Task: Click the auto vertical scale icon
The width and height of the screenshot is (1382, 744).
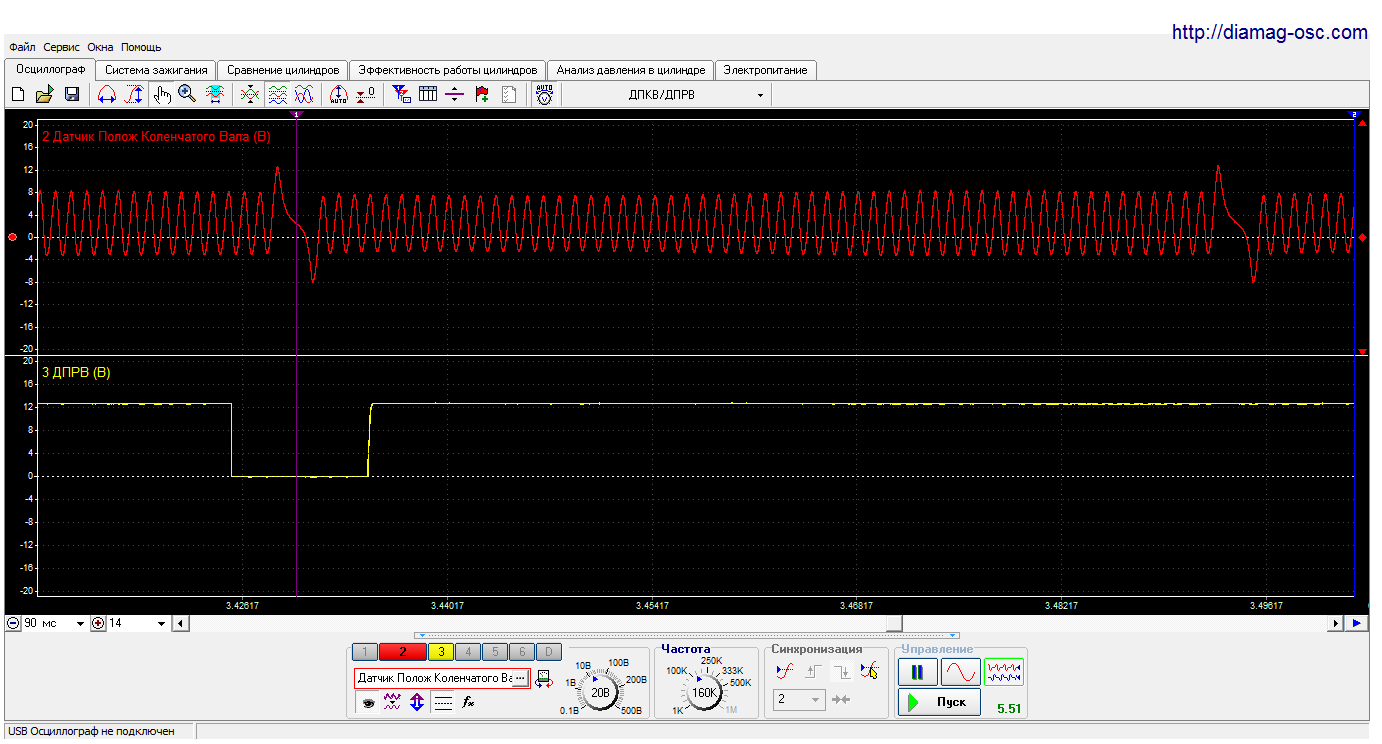Action: 339,94
